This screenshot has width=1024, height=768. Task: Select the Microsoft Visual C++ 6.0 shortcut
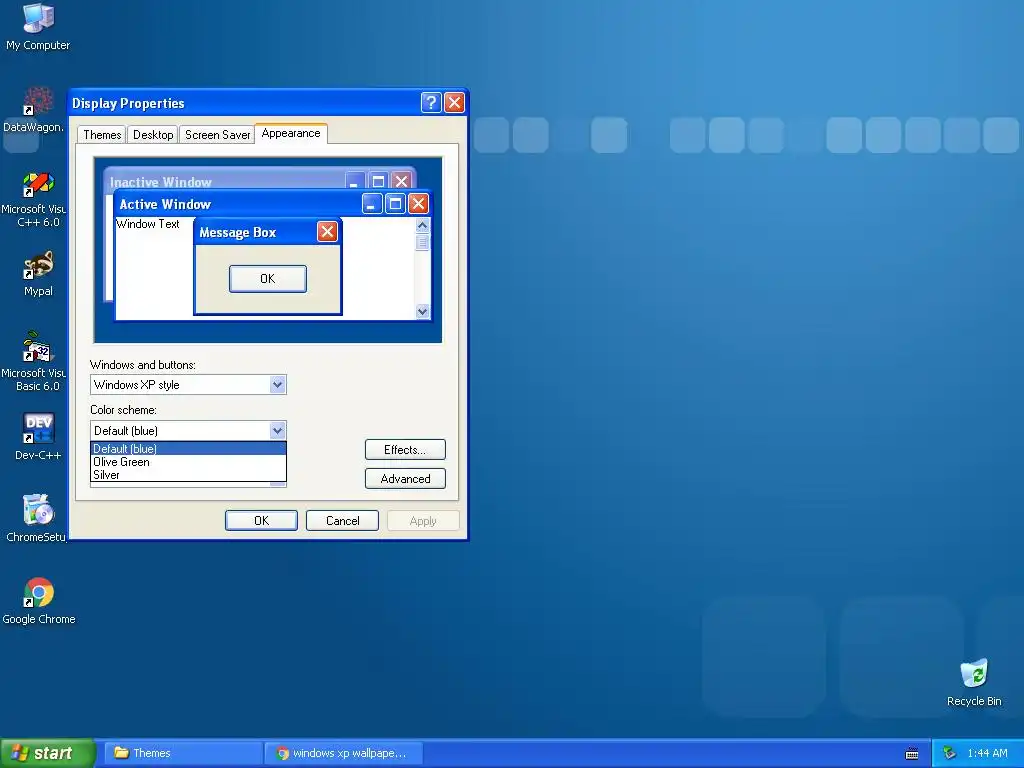(34, 199)
